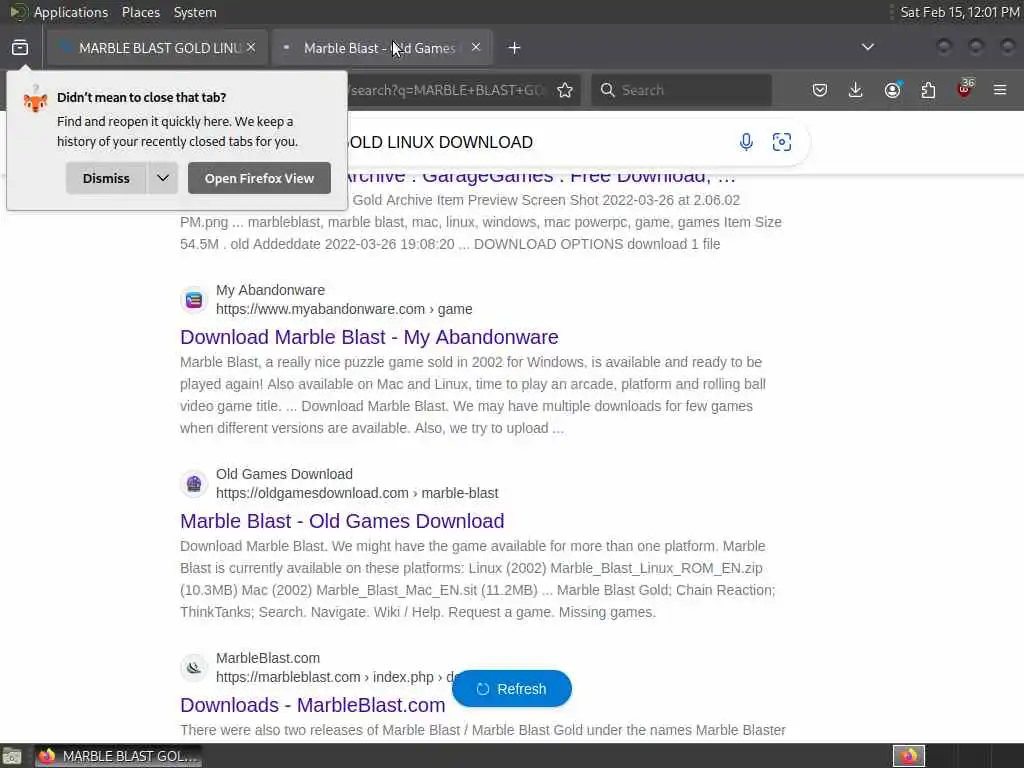
Task: Expand the list all tabs chevron
Action: [x=867, y=47]
